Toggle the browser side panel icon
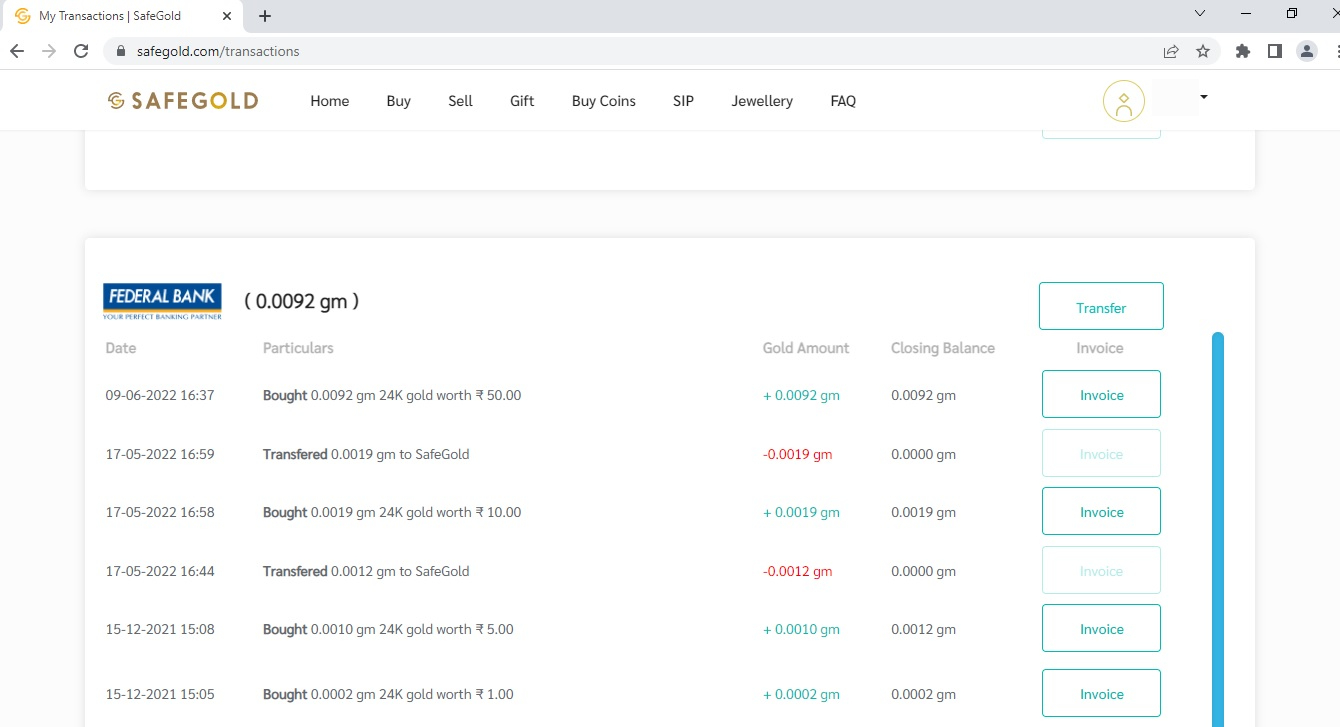Screen dimensions: 1340x727 (x=1275, y=51)
